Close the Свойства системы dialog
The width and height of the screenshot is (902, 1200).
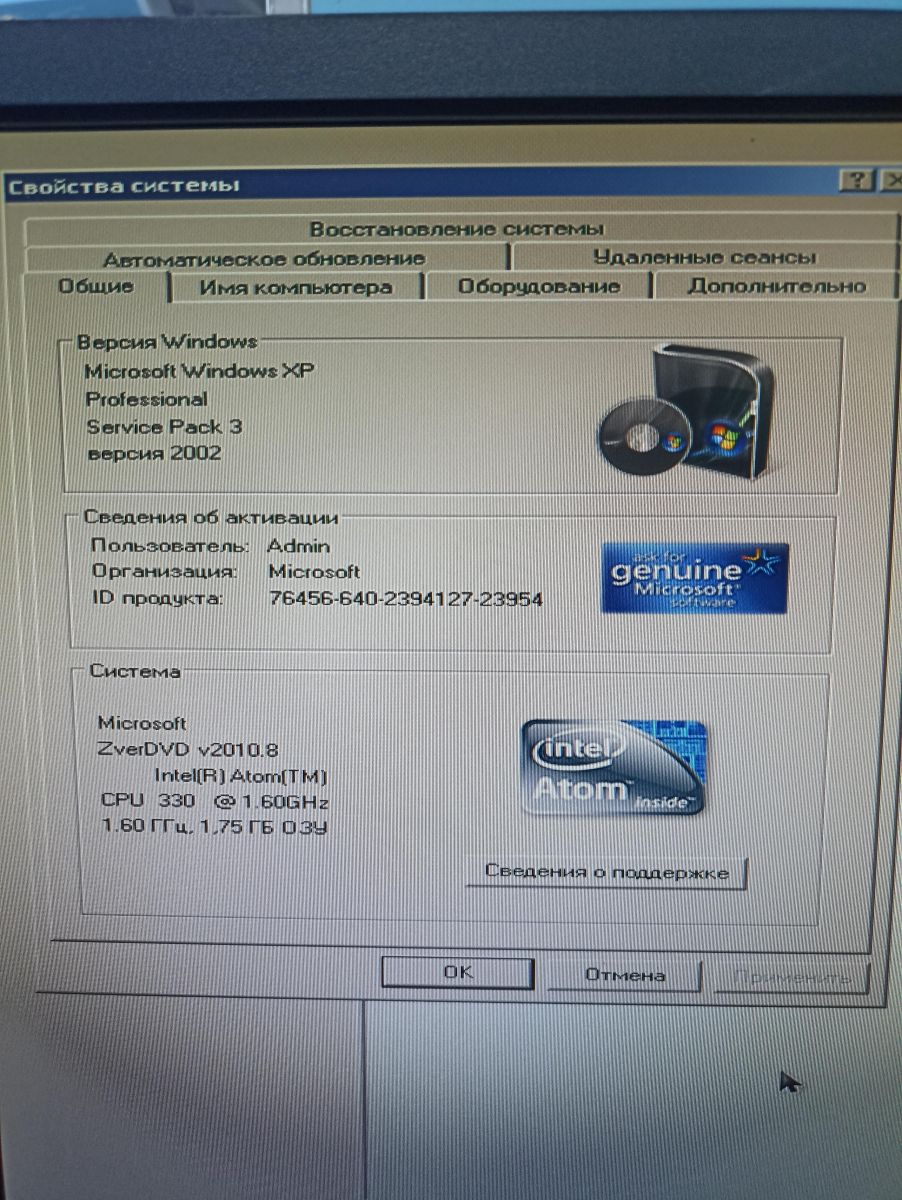[890, 181]
